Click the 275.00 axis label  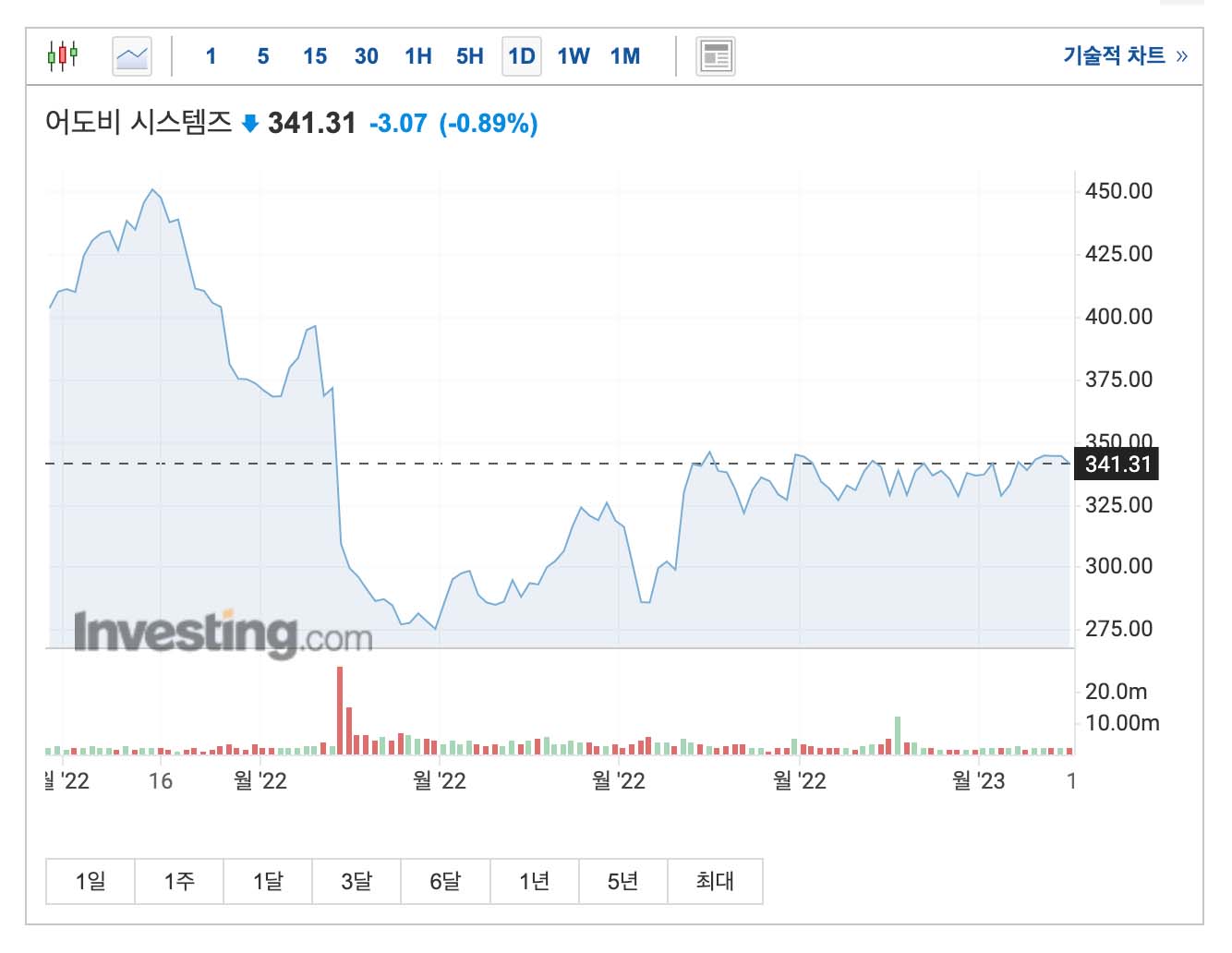point(1118,629)
